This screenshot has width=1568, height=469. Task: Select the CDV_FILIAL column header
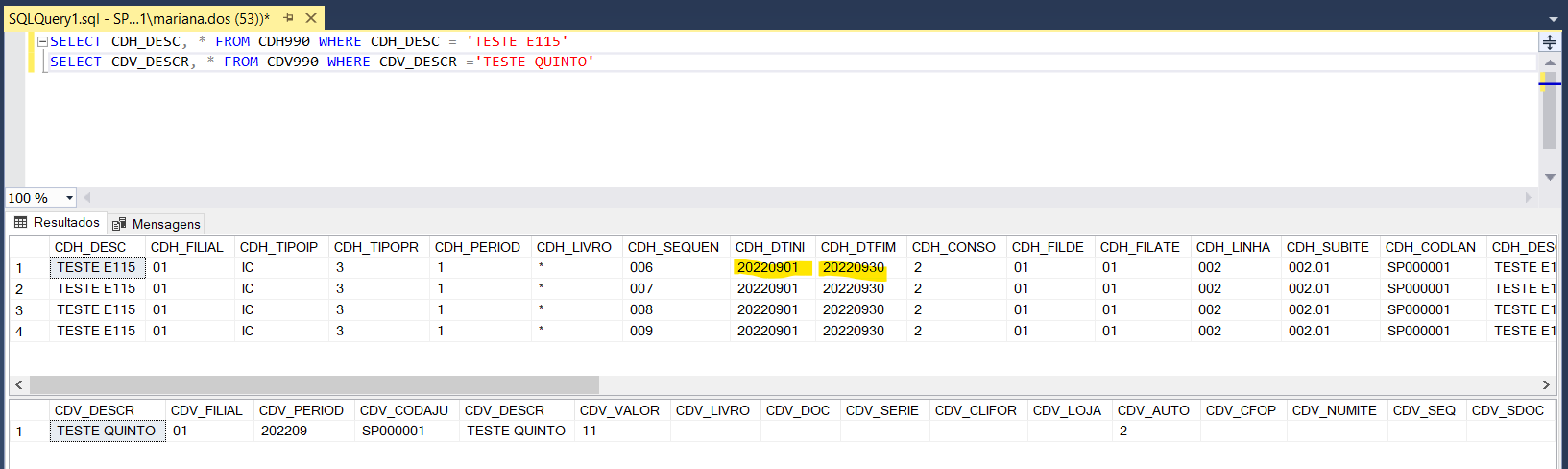coord(208,410)
